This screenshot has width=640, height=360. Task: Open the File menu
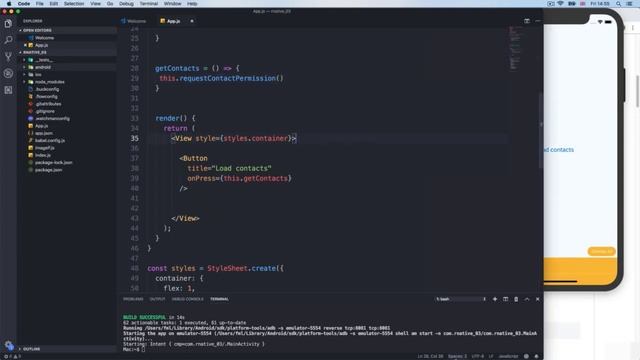click(40, 4)
